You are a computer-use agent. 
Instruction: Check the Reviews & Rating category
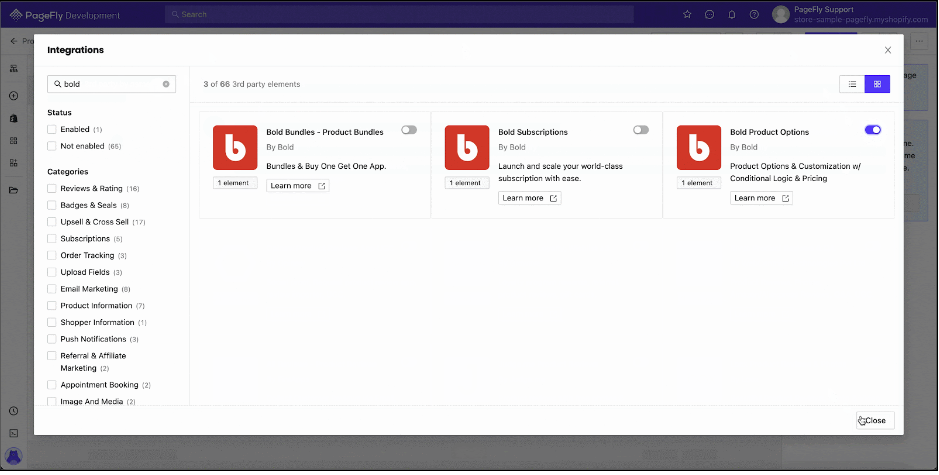coord(52,189)
